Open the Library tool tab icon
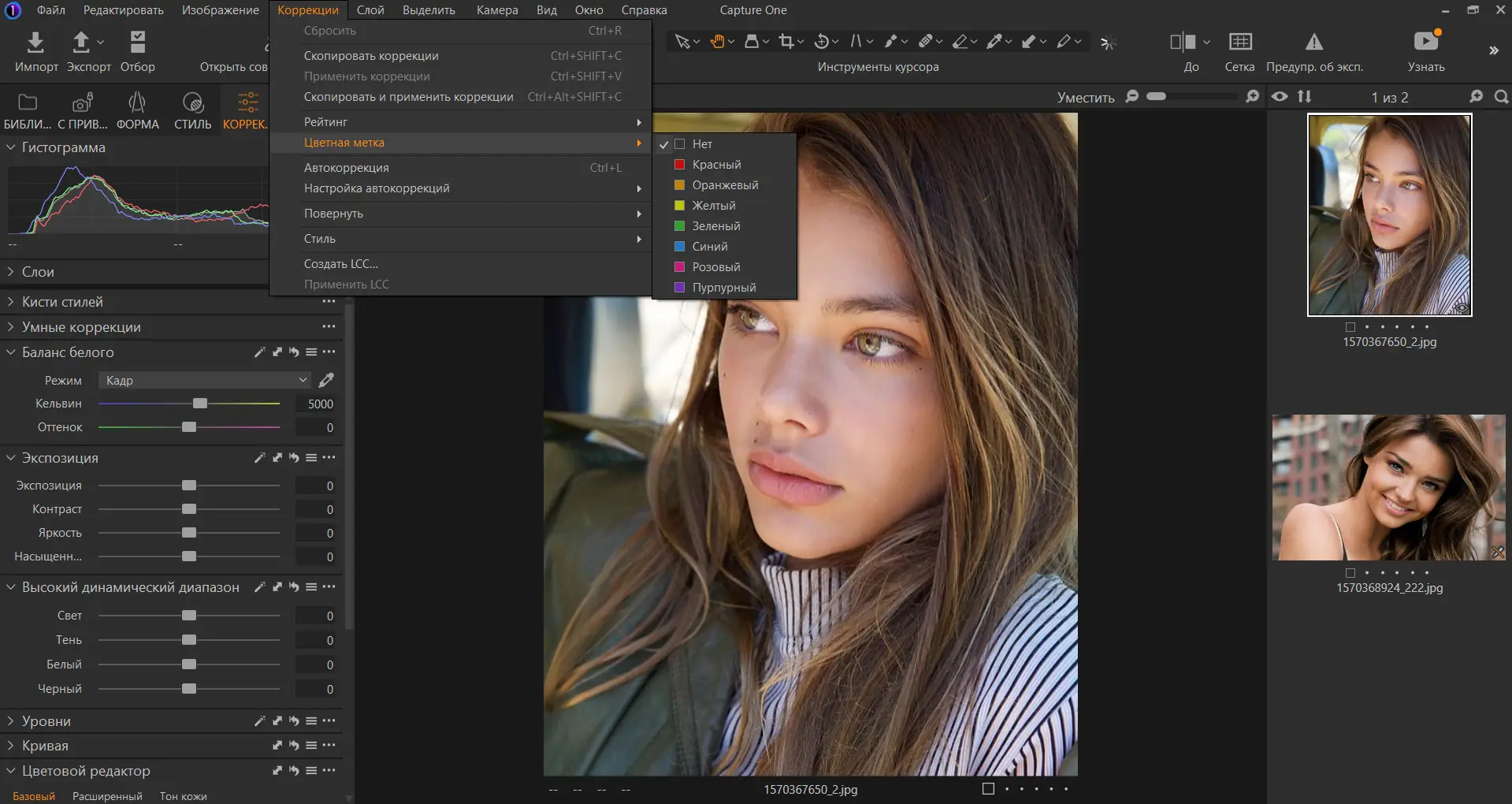 click(28, 102)
